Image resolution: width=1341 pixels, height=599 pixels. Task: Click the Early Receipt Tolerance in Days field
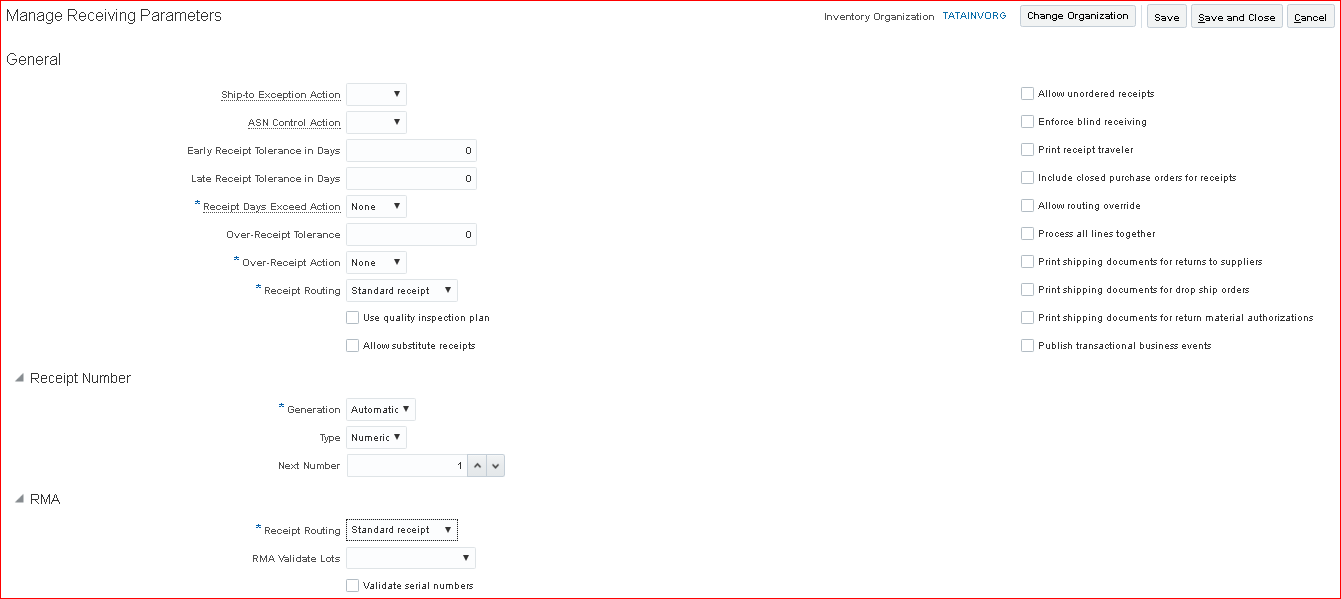click(x=411, y=151)
